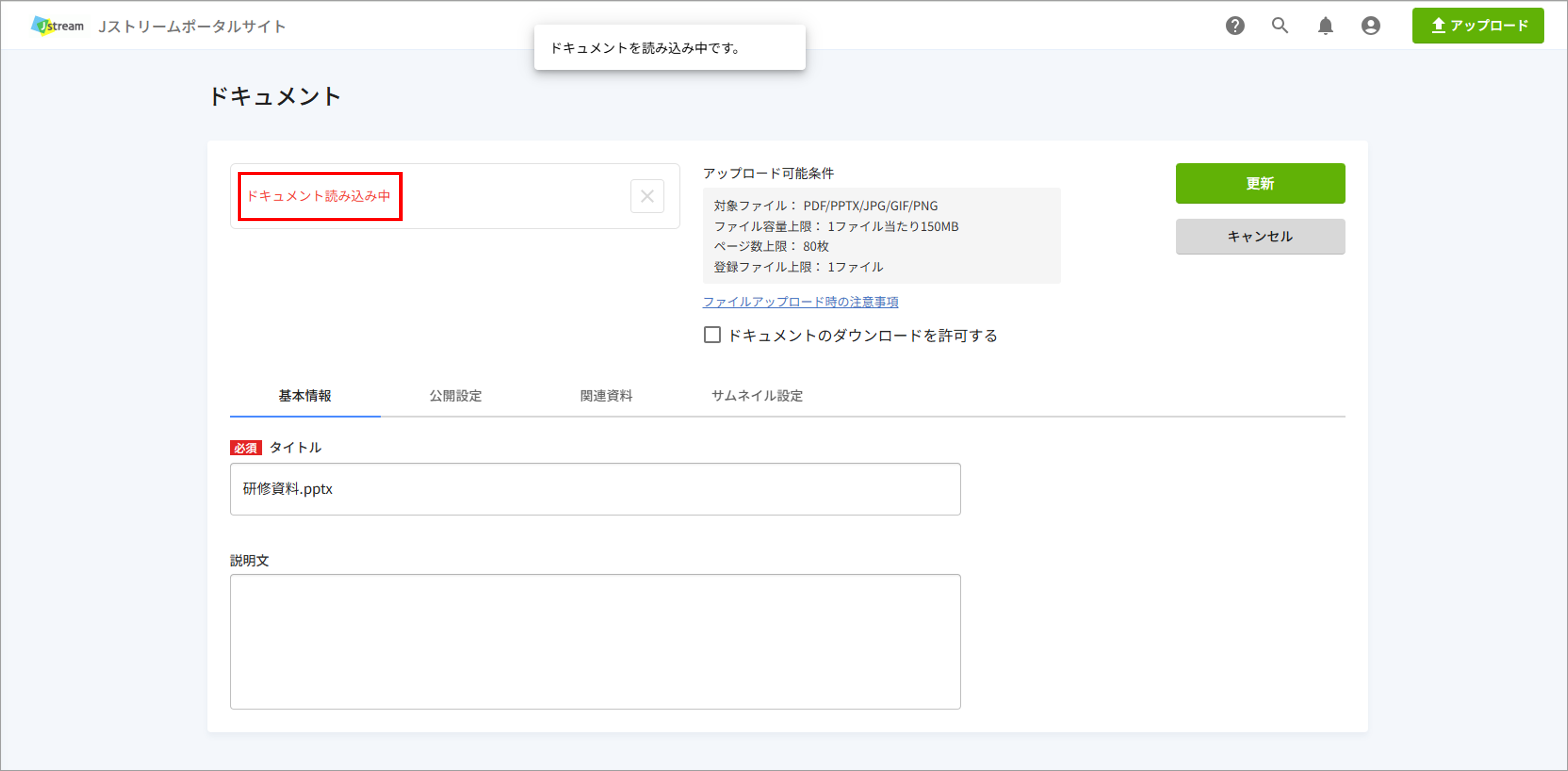
Task: Click the ファイル容量上限 150MB text
Action: 836,226
